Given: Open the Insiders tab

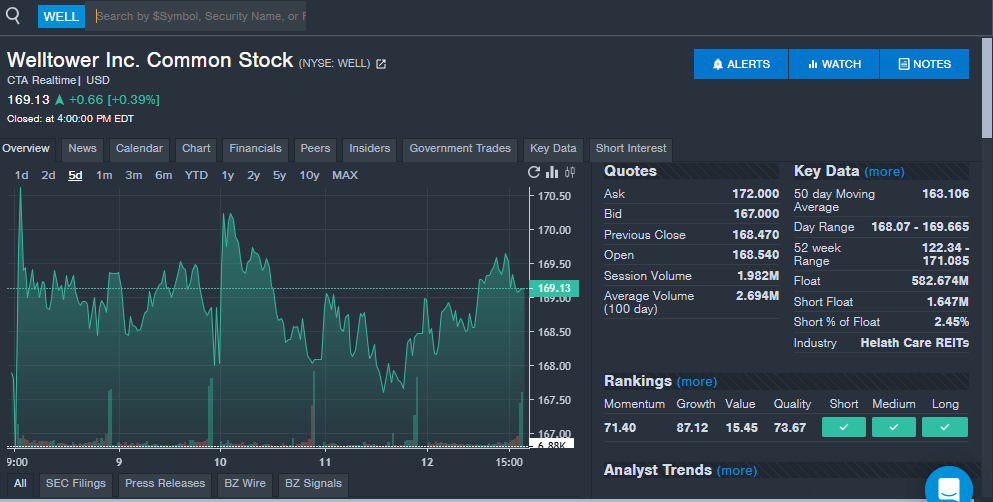Looking at the screenshot, I should click(x=370, y=149).
